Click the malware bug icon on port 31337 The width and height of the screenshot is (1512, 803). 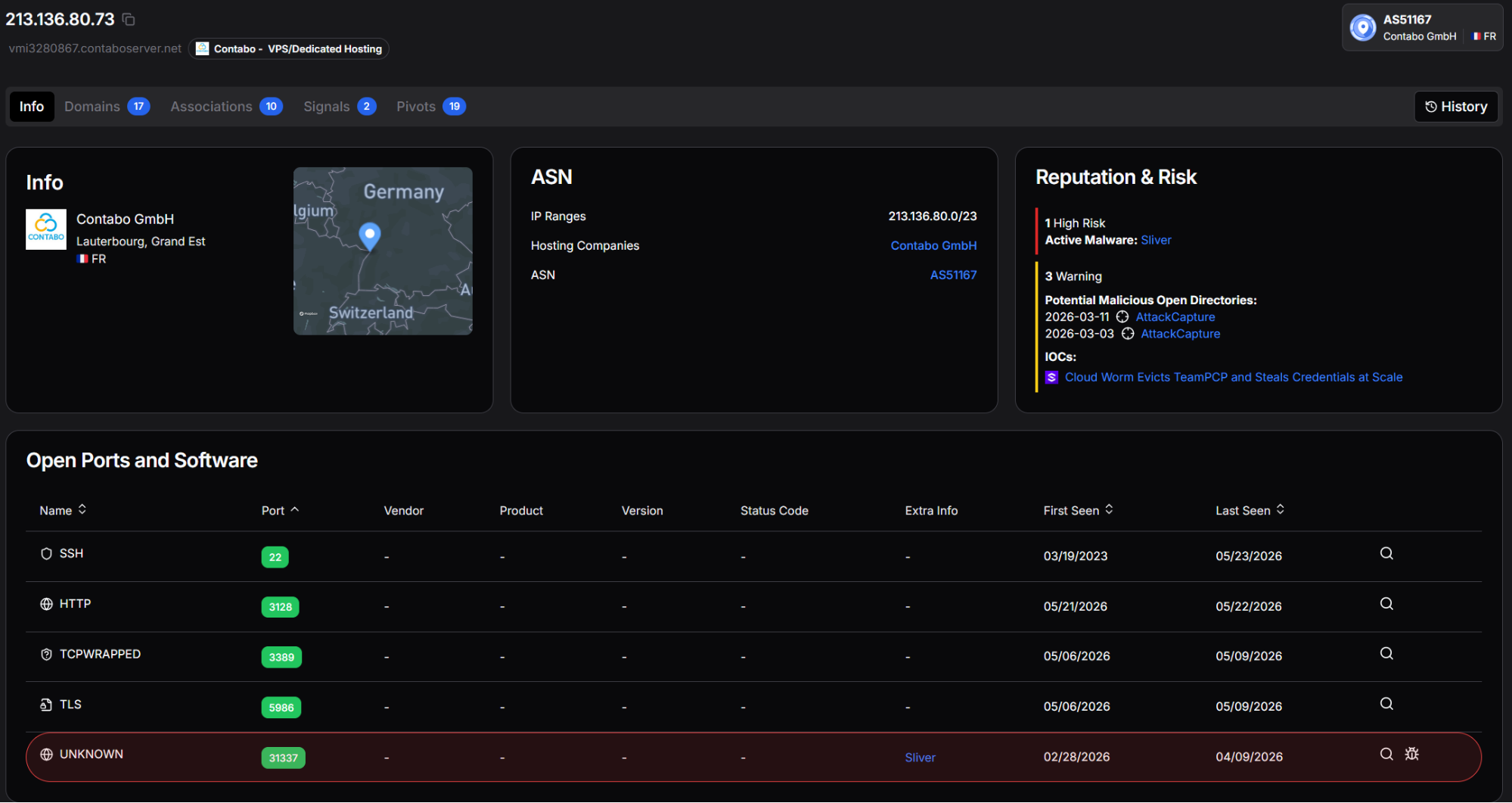[1411, 754]
